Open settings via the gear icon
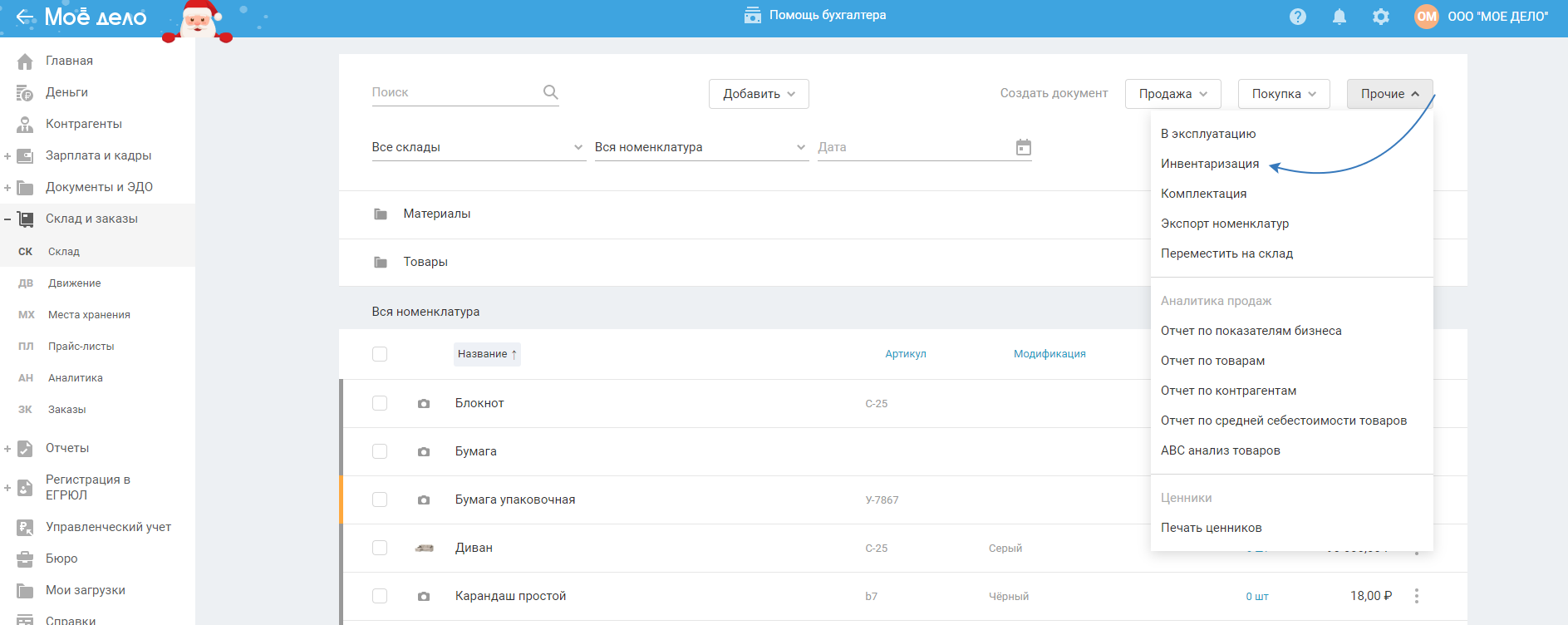The height and width of the screenshot is (625, 1568). coord(1380,17)
